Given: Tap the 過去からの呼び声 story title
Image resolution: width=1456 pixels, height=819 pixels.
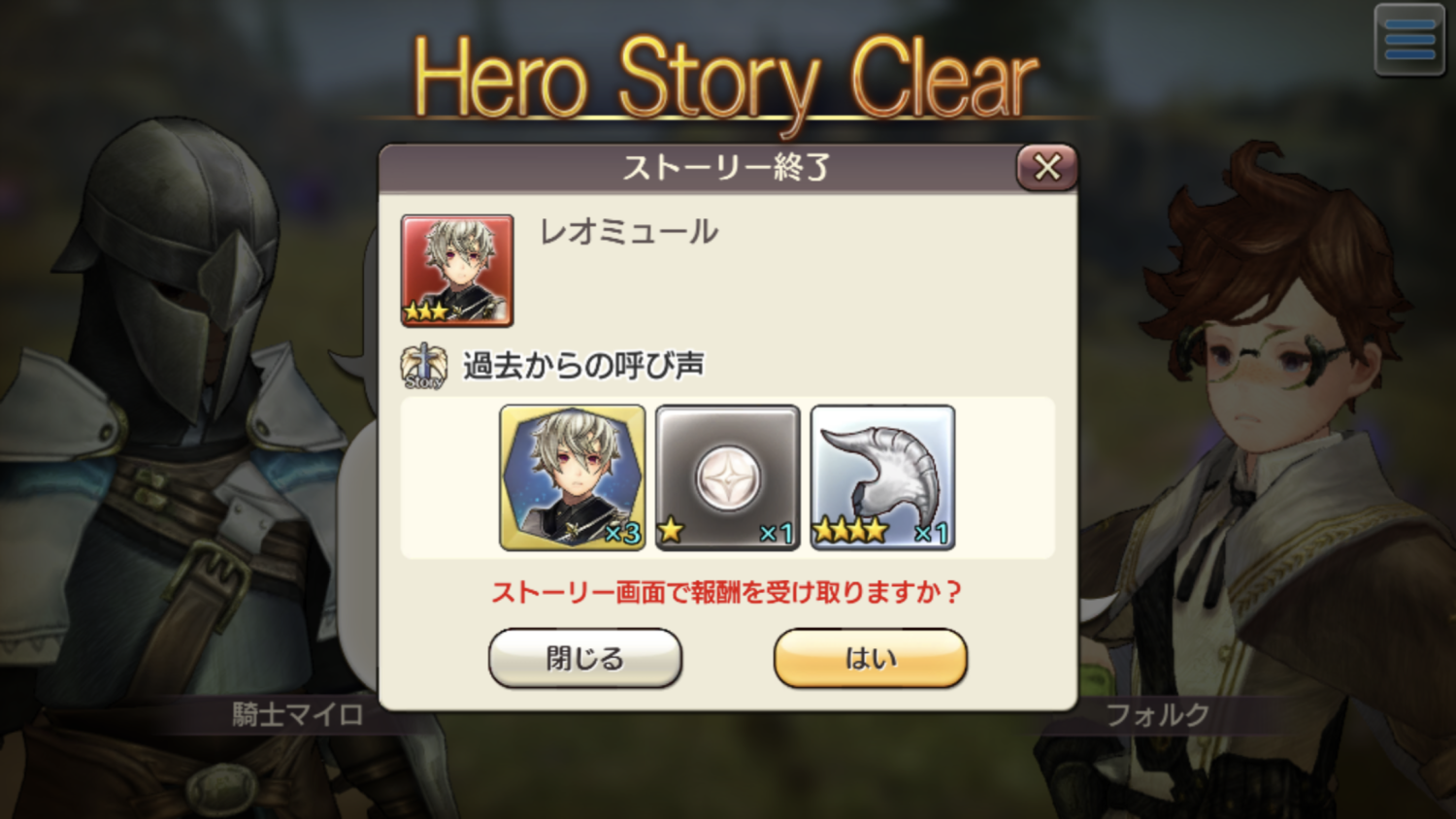Looking at the screenshot, I should (583, 366).
